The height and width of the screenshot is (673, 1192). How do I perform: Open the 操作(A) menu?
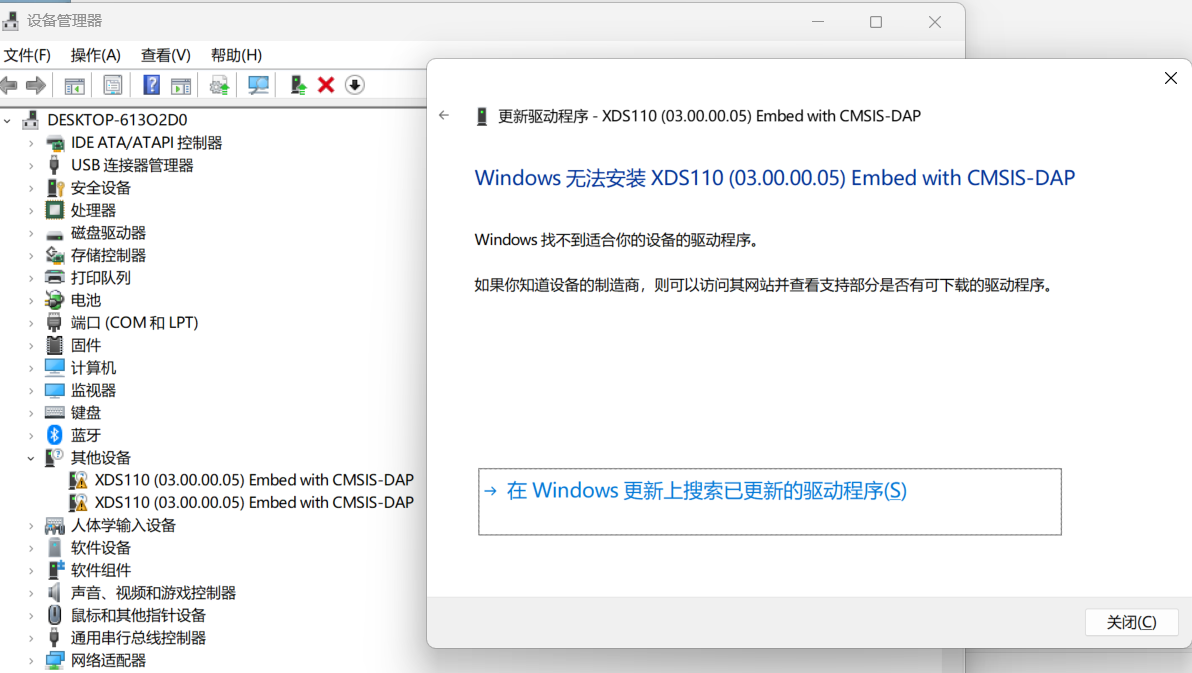(96, 55)
